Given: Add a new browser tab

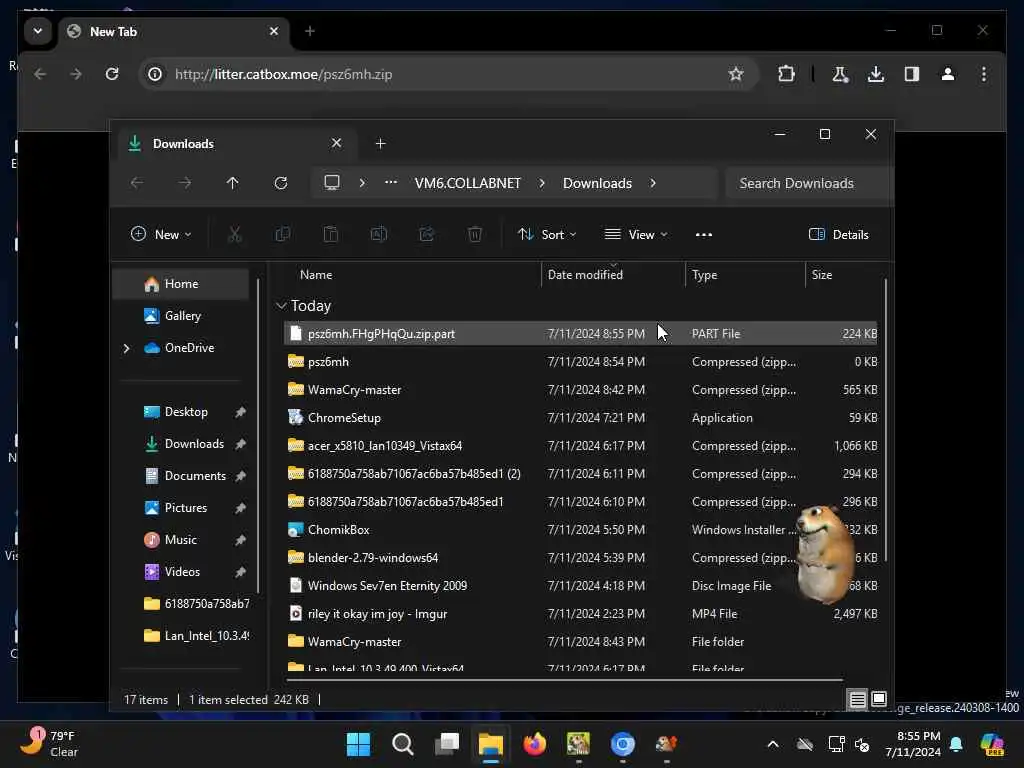Looking at the screenshot, I should tap(310, 31).
